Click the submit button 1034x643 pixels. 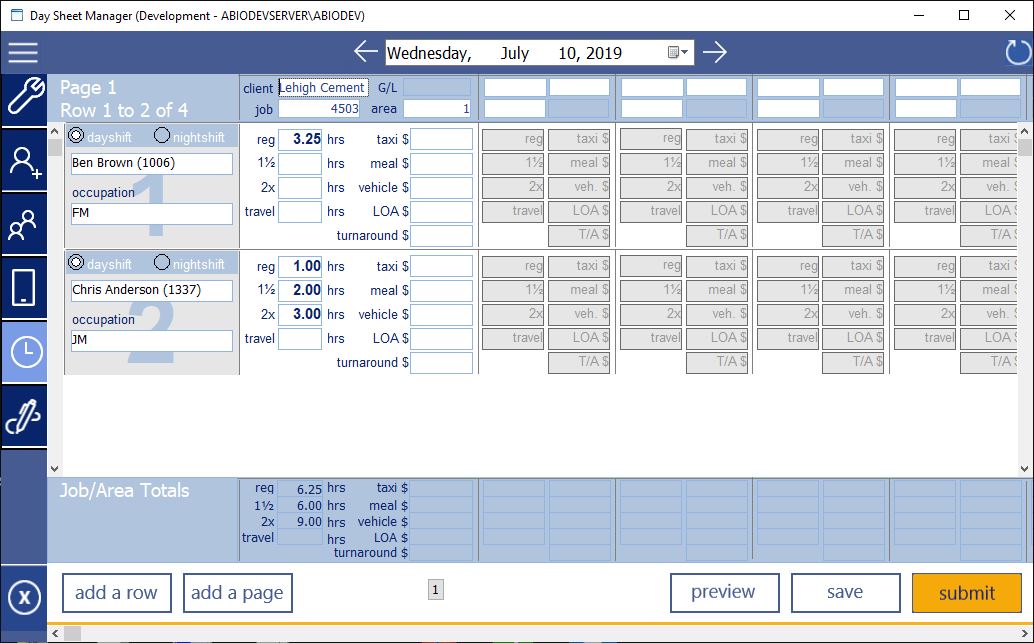(x=967, y=592)
